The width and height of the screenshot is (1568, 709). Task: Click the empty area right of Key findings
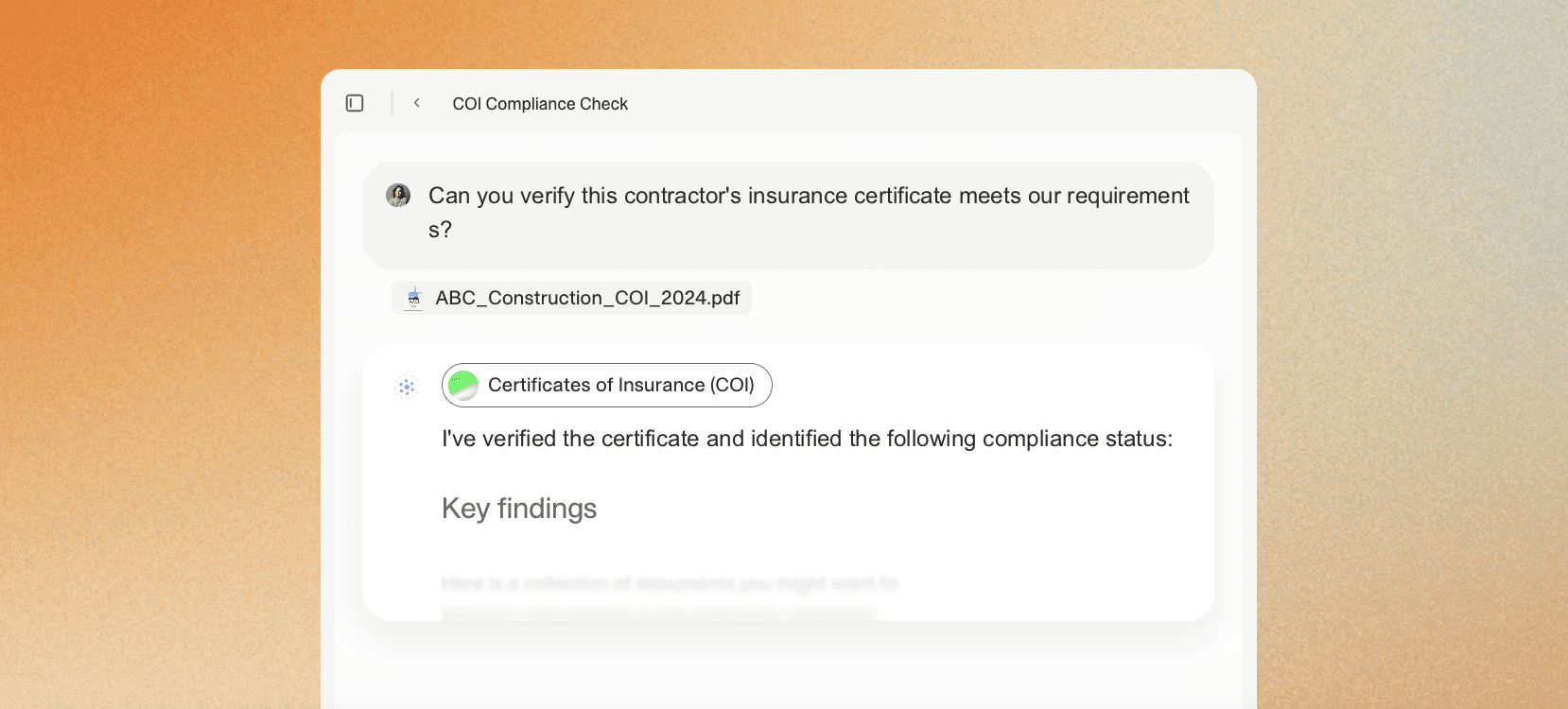click(x=898, y=509)
